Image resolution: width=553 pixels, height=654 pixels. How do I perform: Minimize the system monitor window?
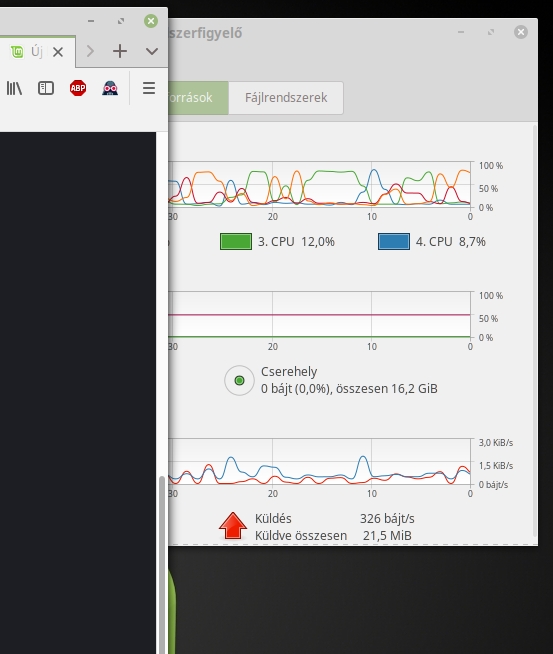tap(461, 32)
